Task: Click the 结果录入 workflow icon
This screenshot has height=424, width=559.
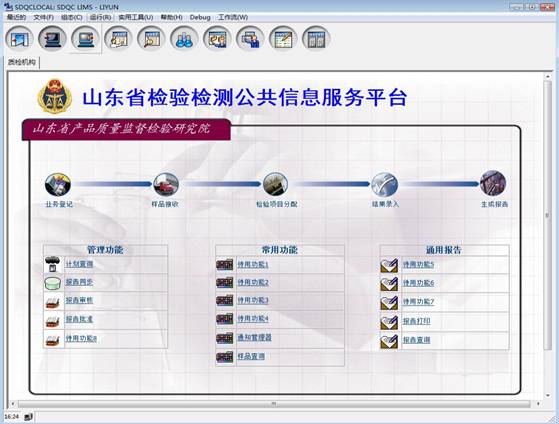Action: click(384, 184)
